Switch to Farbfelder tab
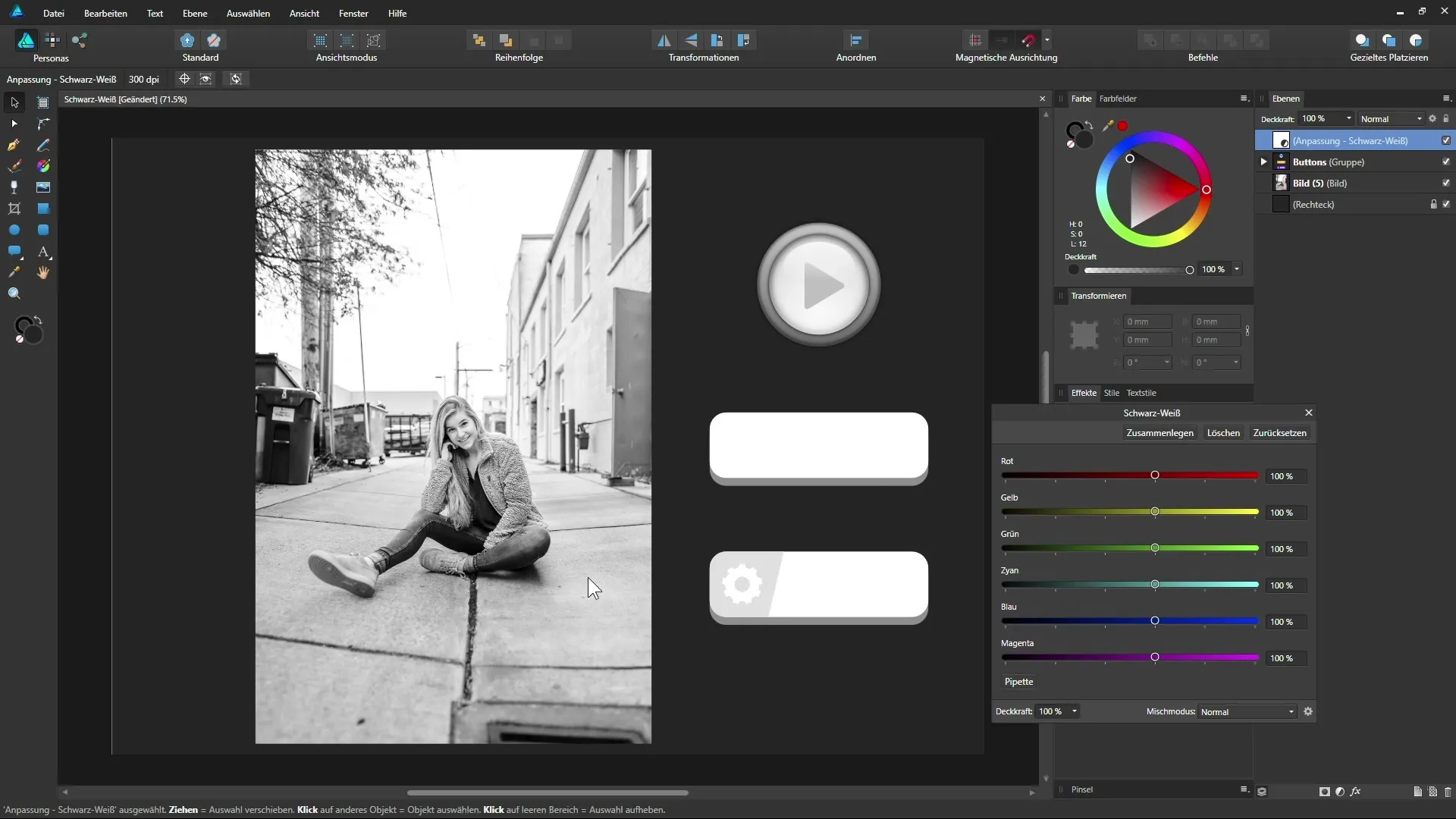The image size is (1456, 819). click(x=1118, y=99)
